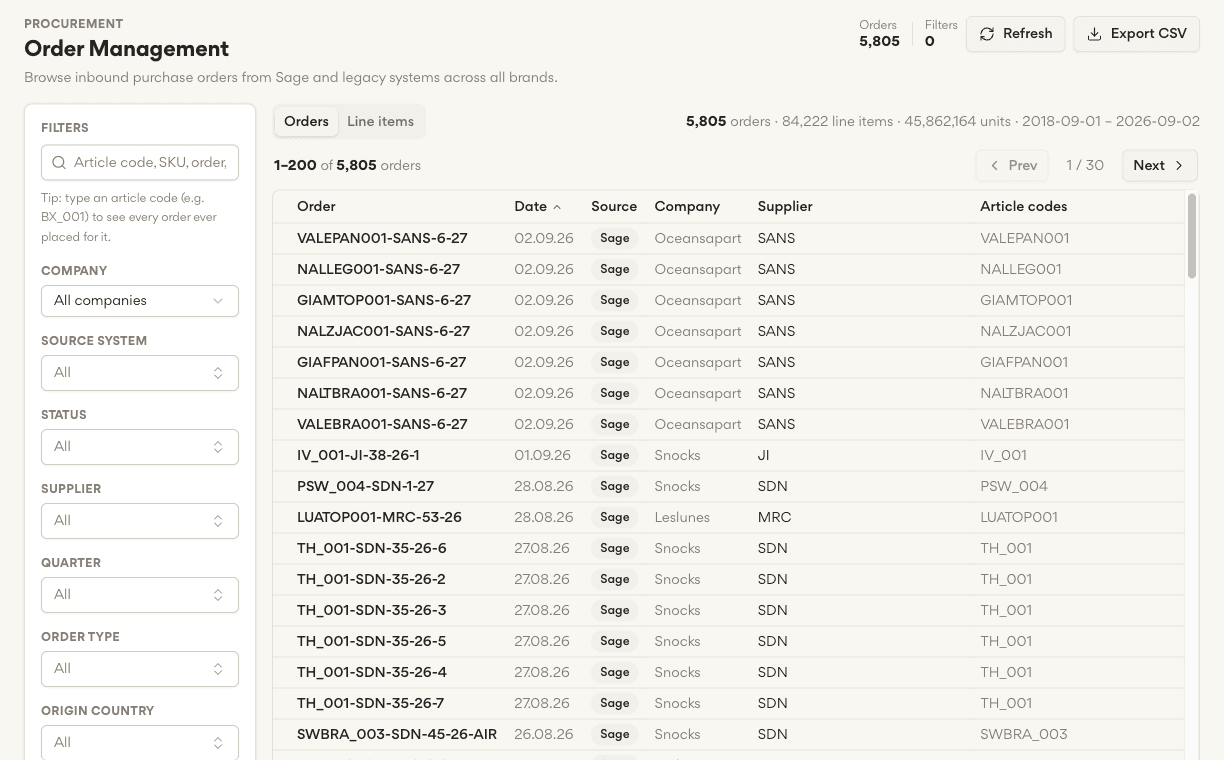Screen dimensions: 1224x760
Task: Select order LUATOP001-MRC-53-26
Action: tap(379, 518)
